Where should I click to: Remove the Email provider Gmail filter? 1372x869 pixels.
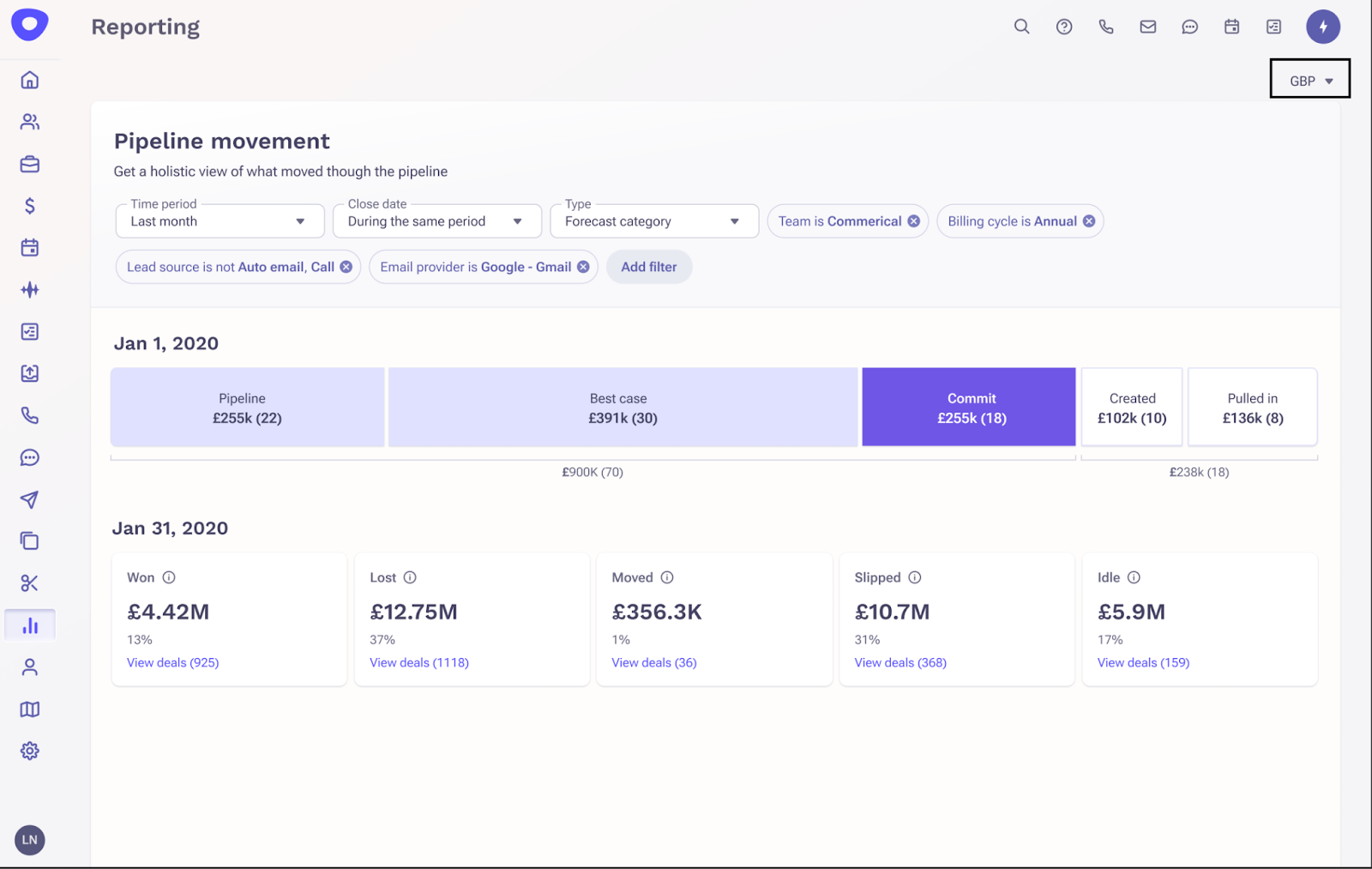click(x=583, y=267)
